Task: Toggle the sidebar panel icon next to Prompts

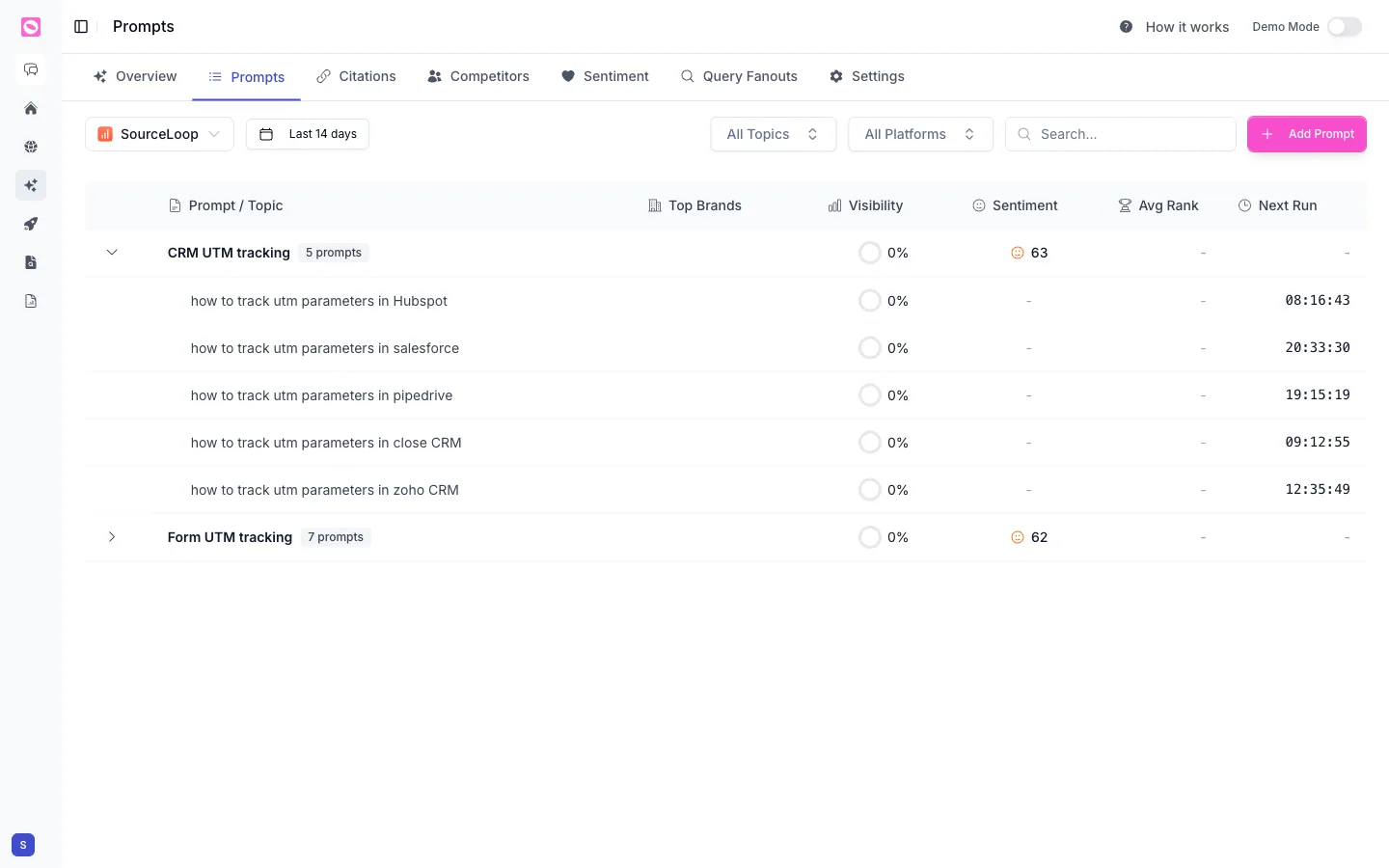Action: (x=81, y=27)
